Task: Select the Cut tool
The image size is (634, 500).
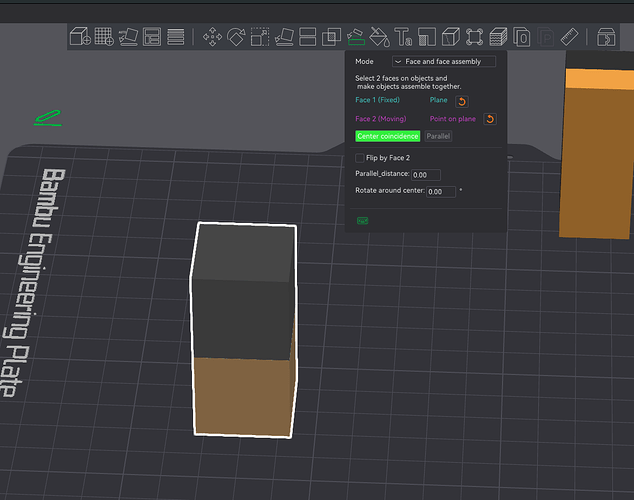Action: (x=307, y=37)
